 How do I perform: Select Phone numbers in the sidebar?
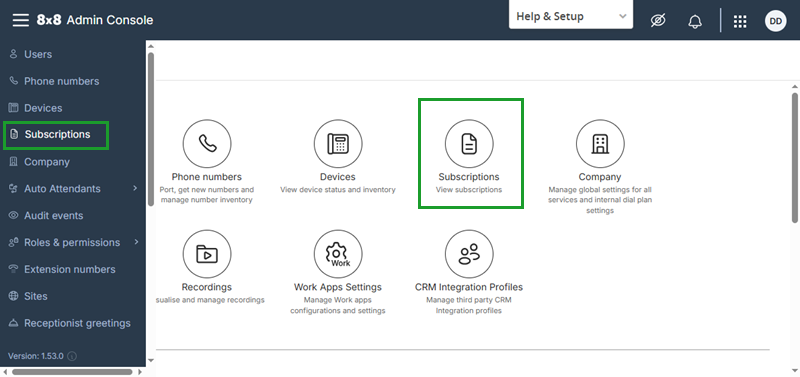tap(62, 81)
